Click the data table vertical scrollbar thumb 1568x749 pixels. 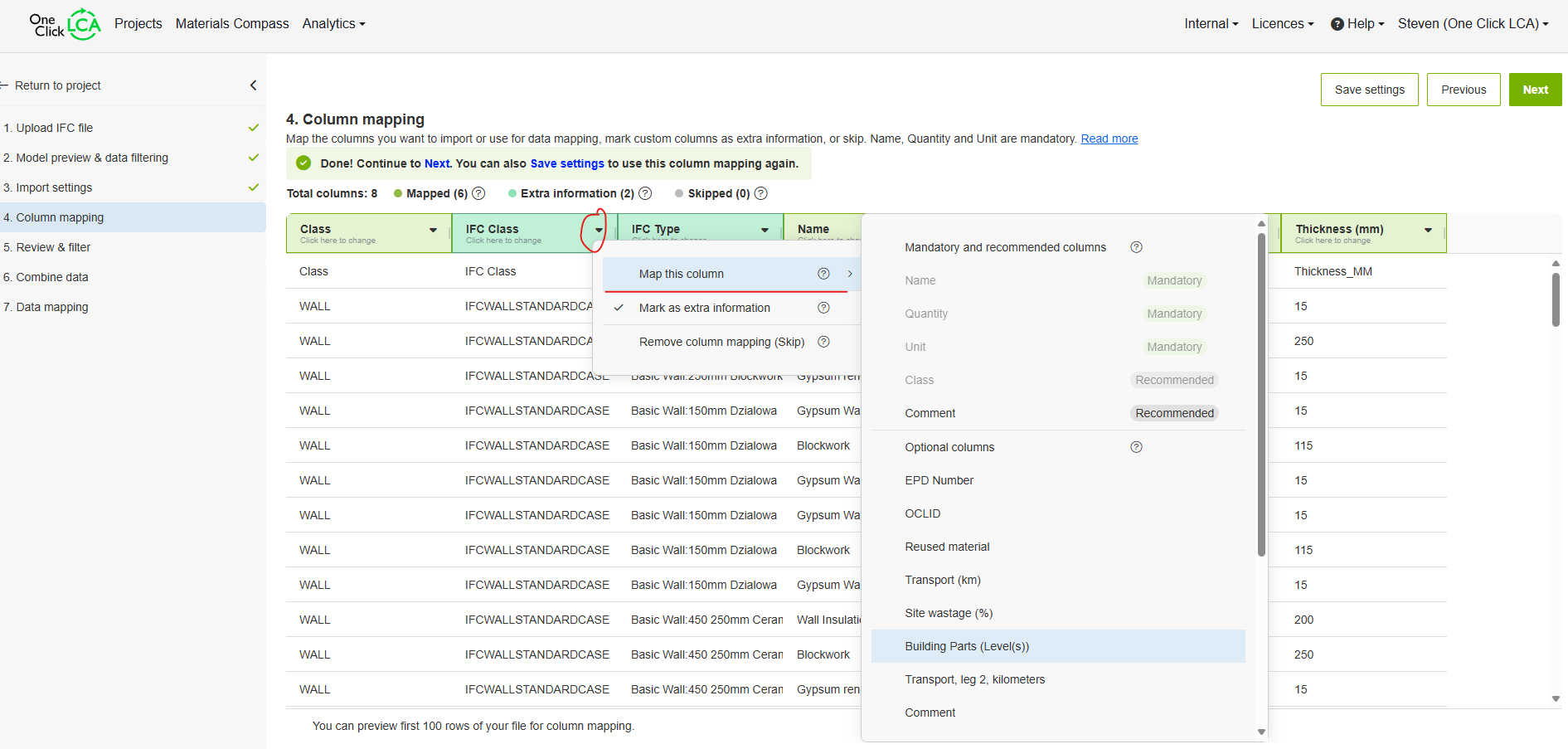click(1556, 299)
